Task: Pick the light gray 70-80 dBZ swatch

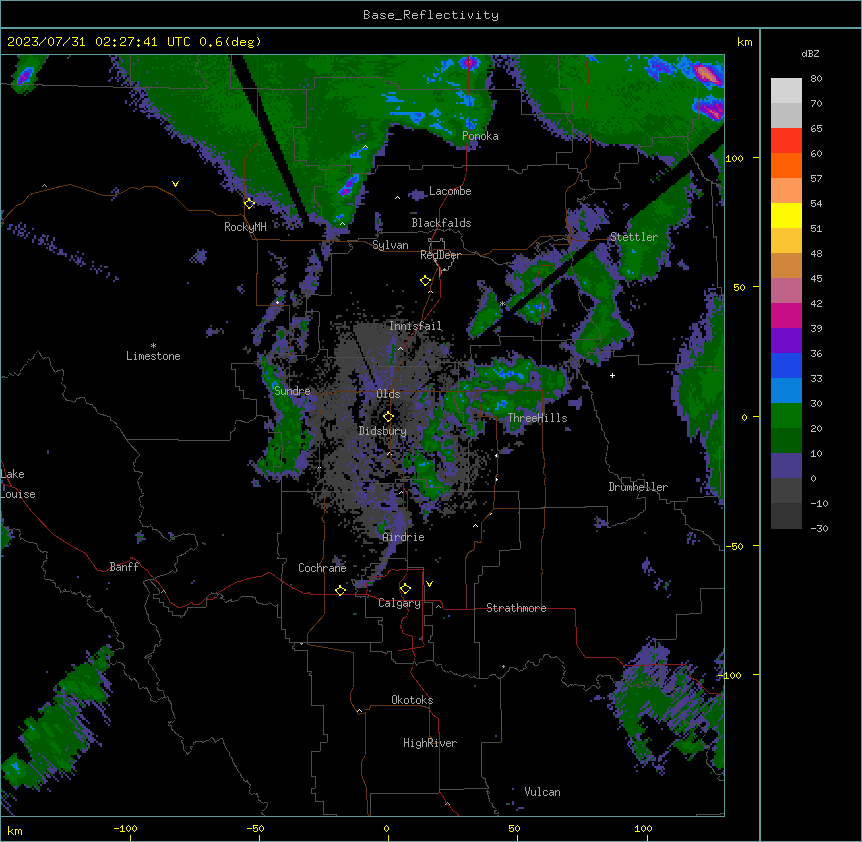Action: point(786,91)
